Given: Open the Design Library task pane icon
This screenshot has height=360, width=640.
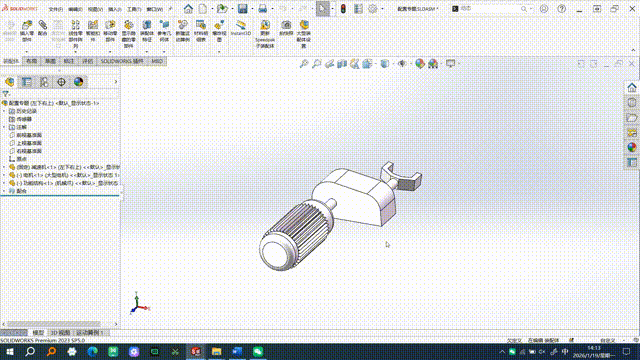Looking at the screenshot, I should click(x=632, y=102).
